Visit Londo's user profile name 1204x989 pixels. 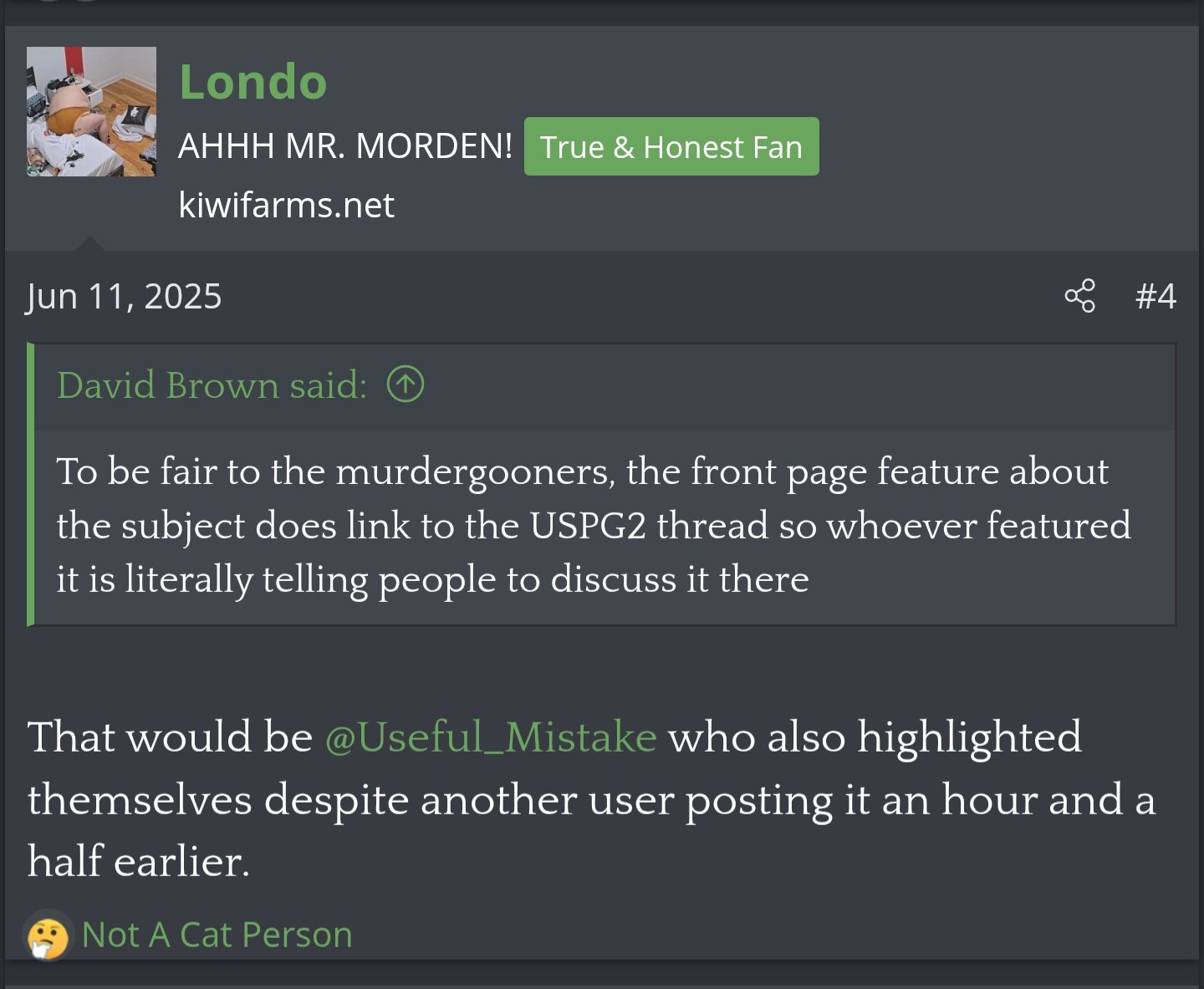point(253,82)
